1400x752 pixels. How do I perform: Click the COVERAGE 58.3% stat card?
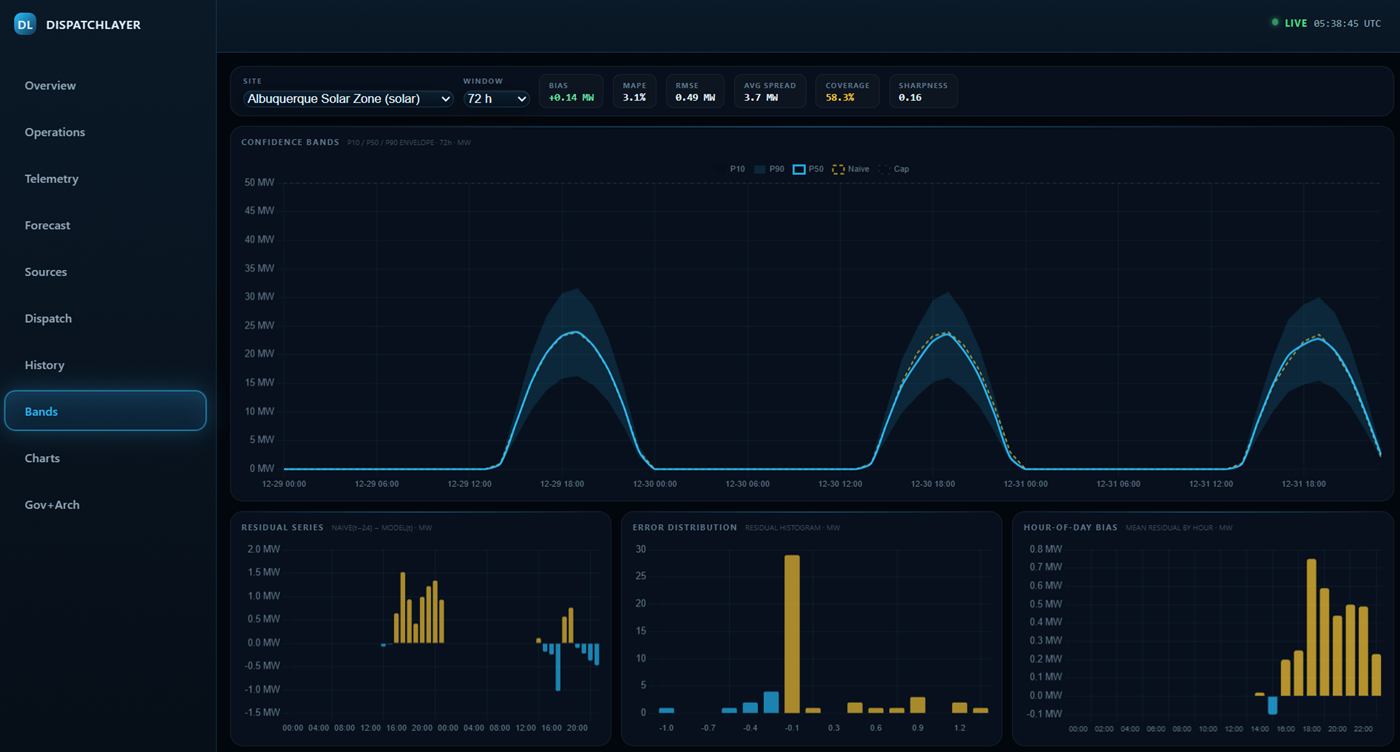tap(847, 91)
